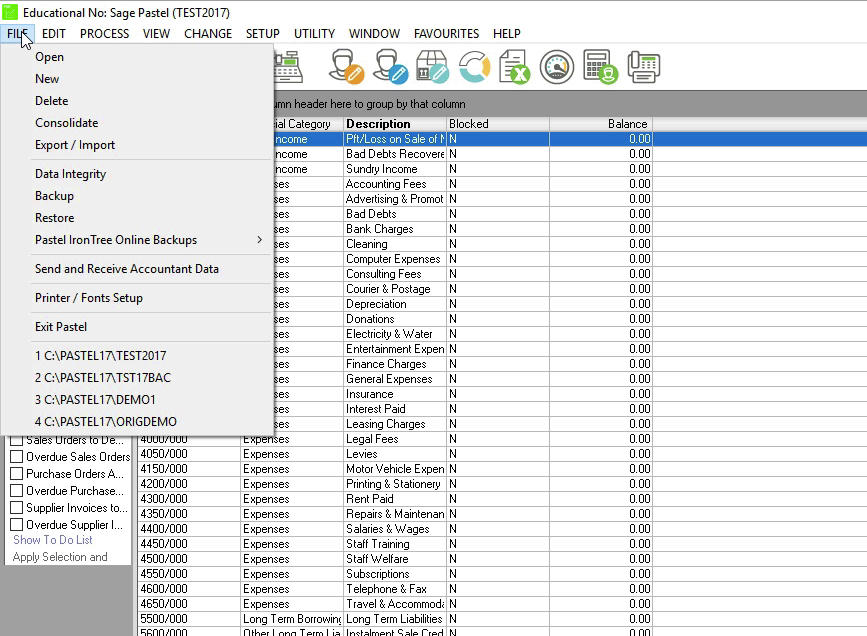Click the Show To Do List link
The image size is (867, 636).
53,540
